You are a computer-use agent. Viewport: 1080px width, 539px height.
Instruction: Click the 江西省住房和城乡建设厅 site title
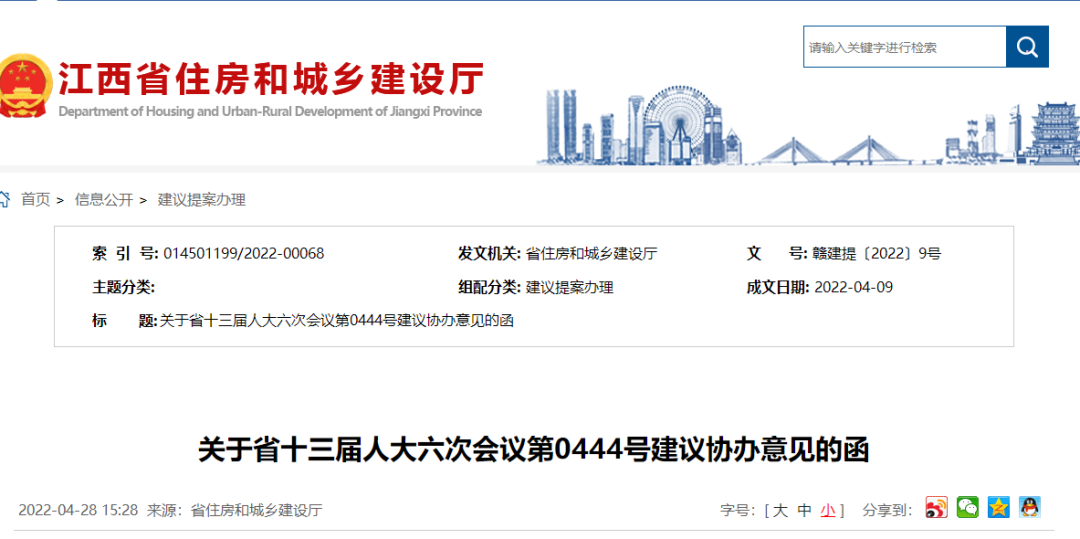click(270, 79)
